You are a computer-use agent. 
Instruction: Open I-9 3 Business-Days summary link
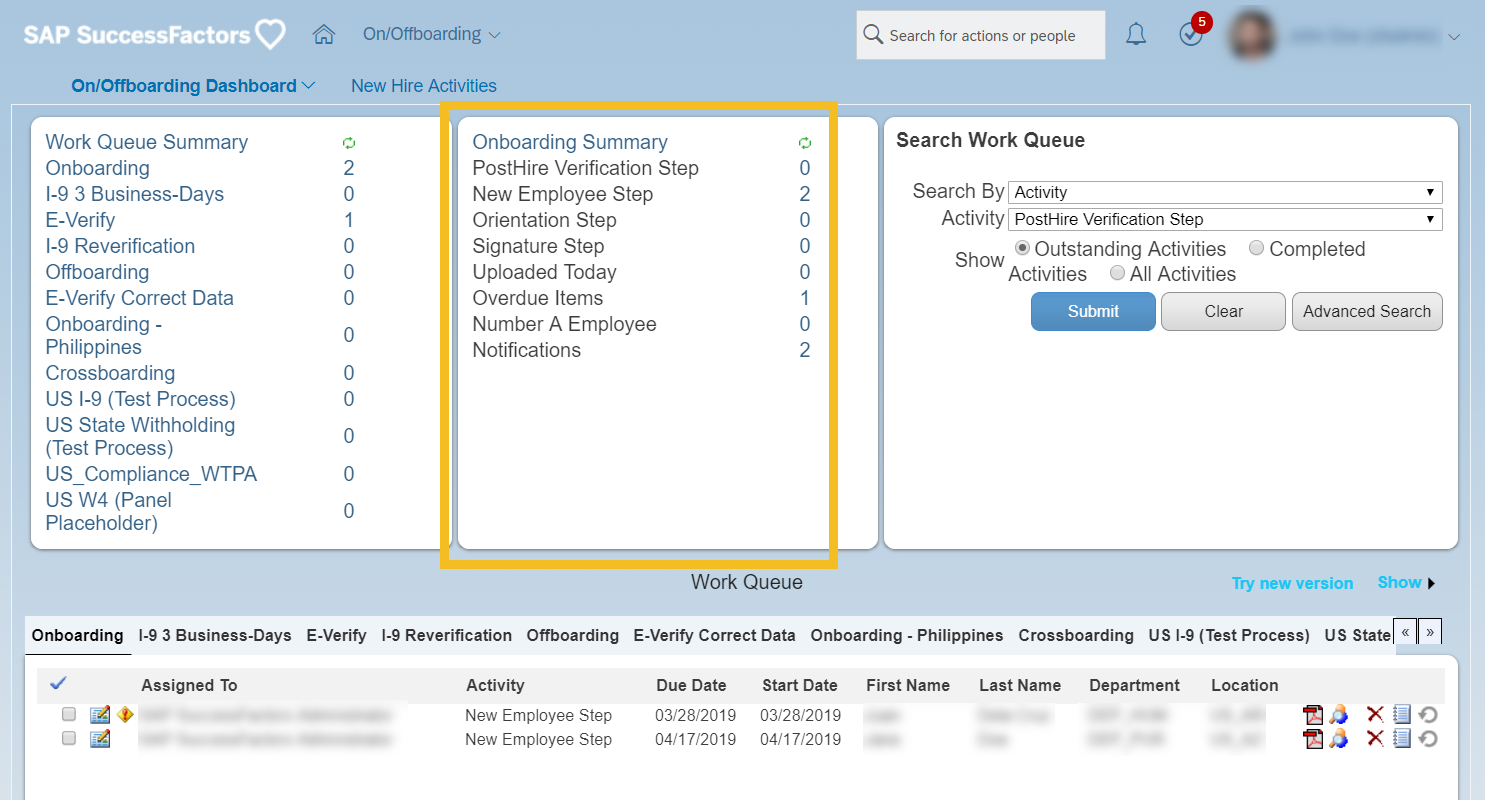pyautogui.click(x=135, y=194)
